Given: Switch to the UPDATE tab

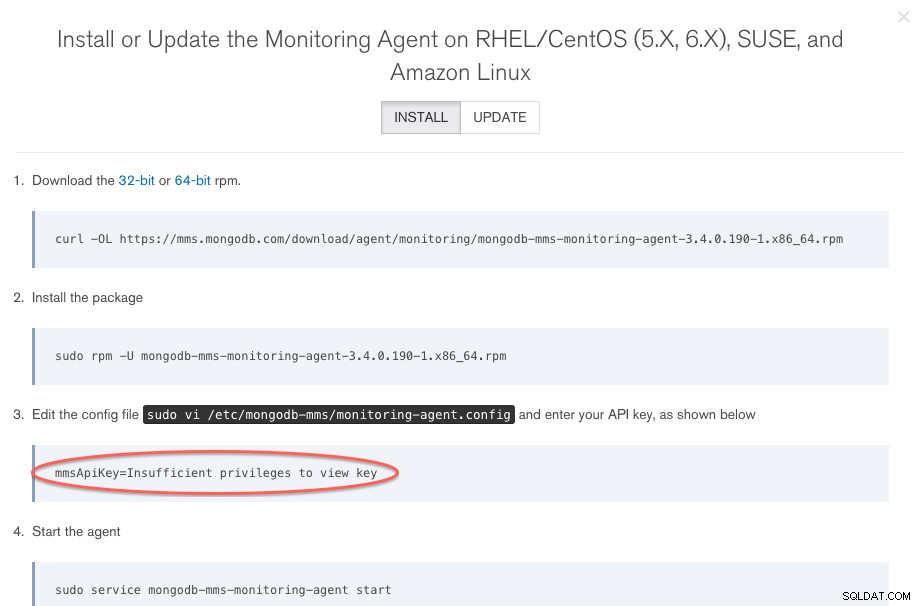Looking at the screenshot, I should [x=500, y=117].
